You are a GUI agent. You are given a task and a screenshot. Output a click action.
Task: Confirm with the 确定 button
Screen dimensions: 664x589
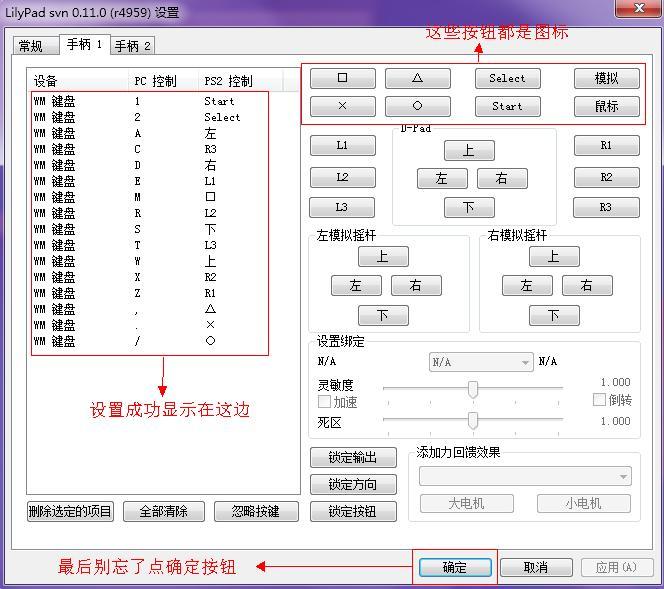[455, 567]
